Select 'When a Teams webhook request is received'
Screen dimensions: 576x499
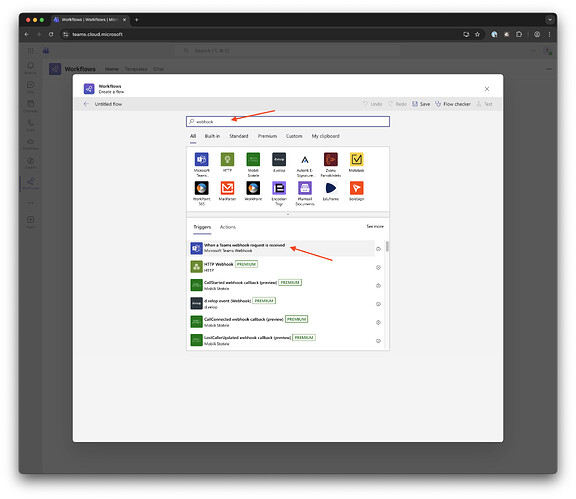coord(282,248)
